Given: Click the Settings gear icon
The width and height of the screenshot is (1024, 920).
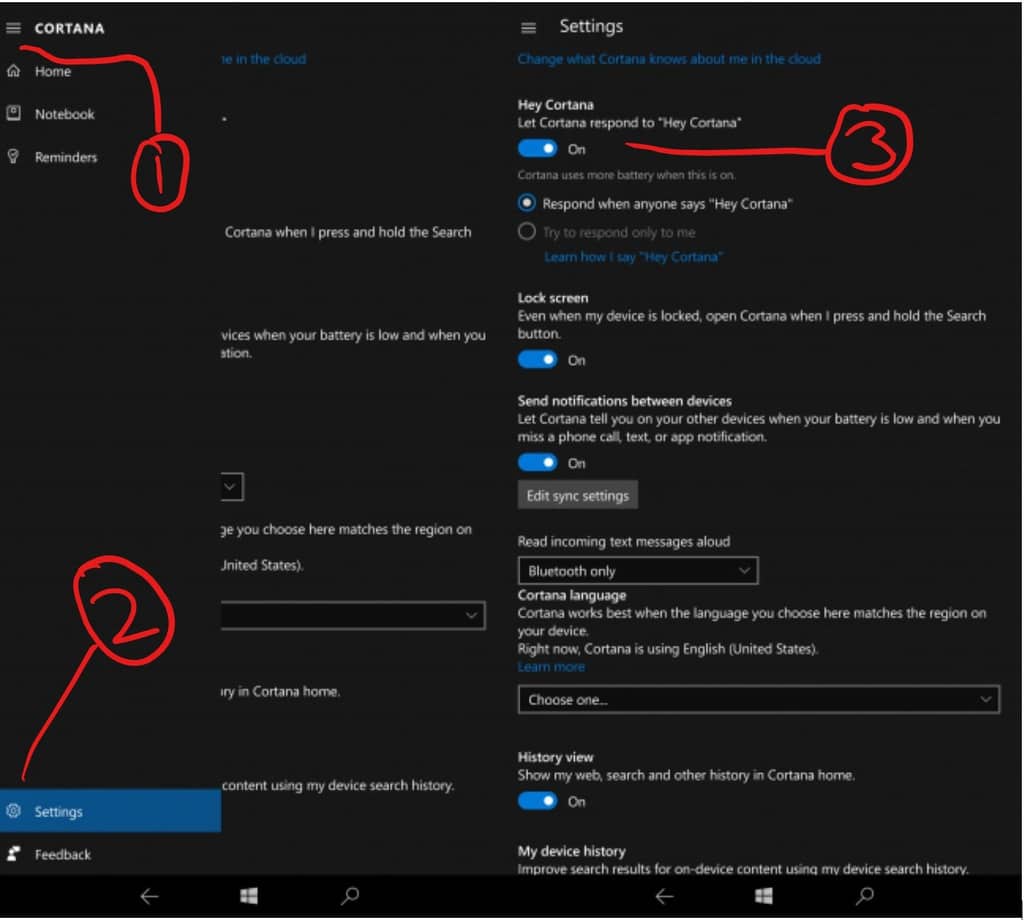Looking at the screenshot, I should [x=14, y=811].
